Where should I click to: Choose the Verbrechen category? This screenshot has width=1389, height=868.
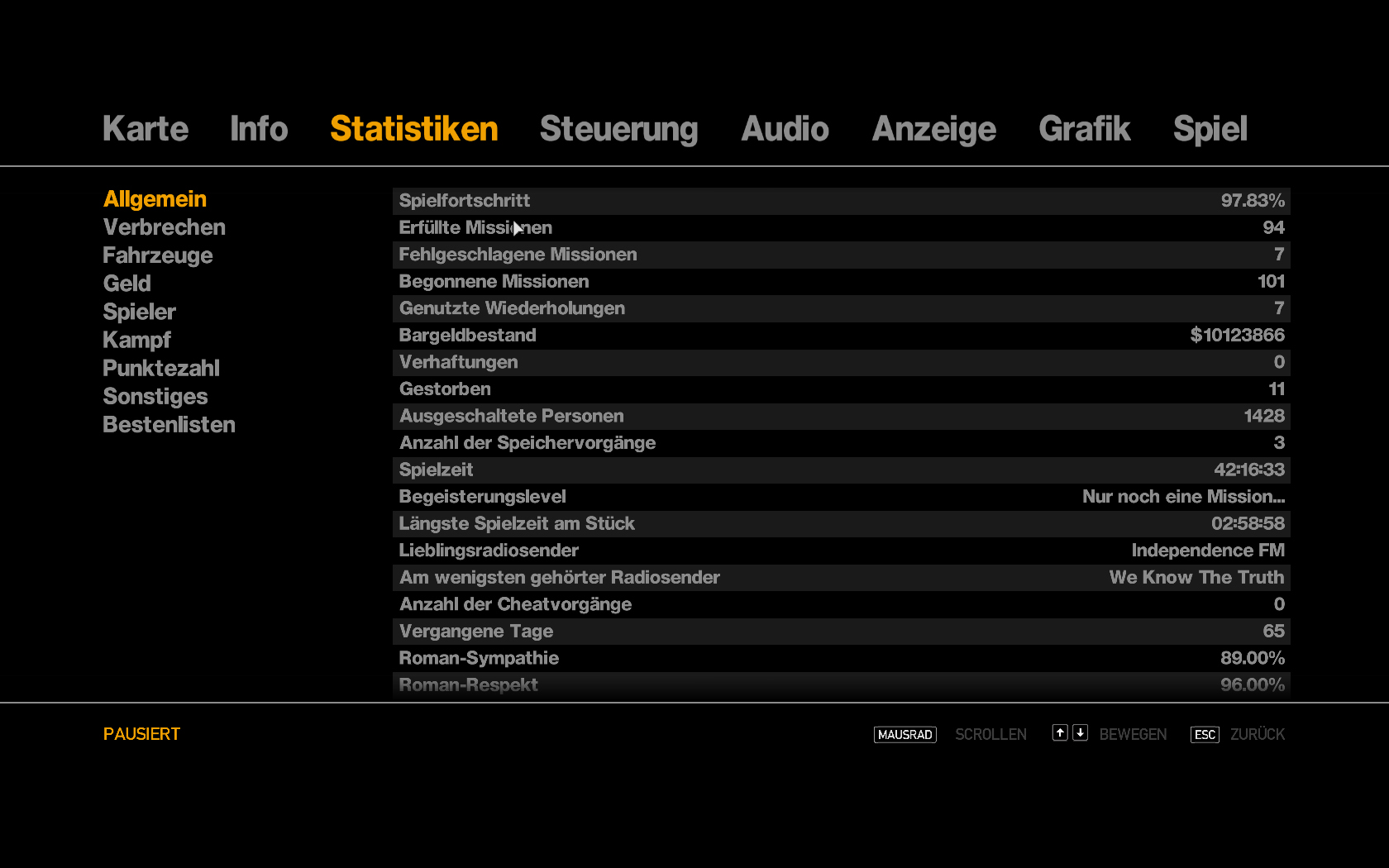(x=164, y=227)
